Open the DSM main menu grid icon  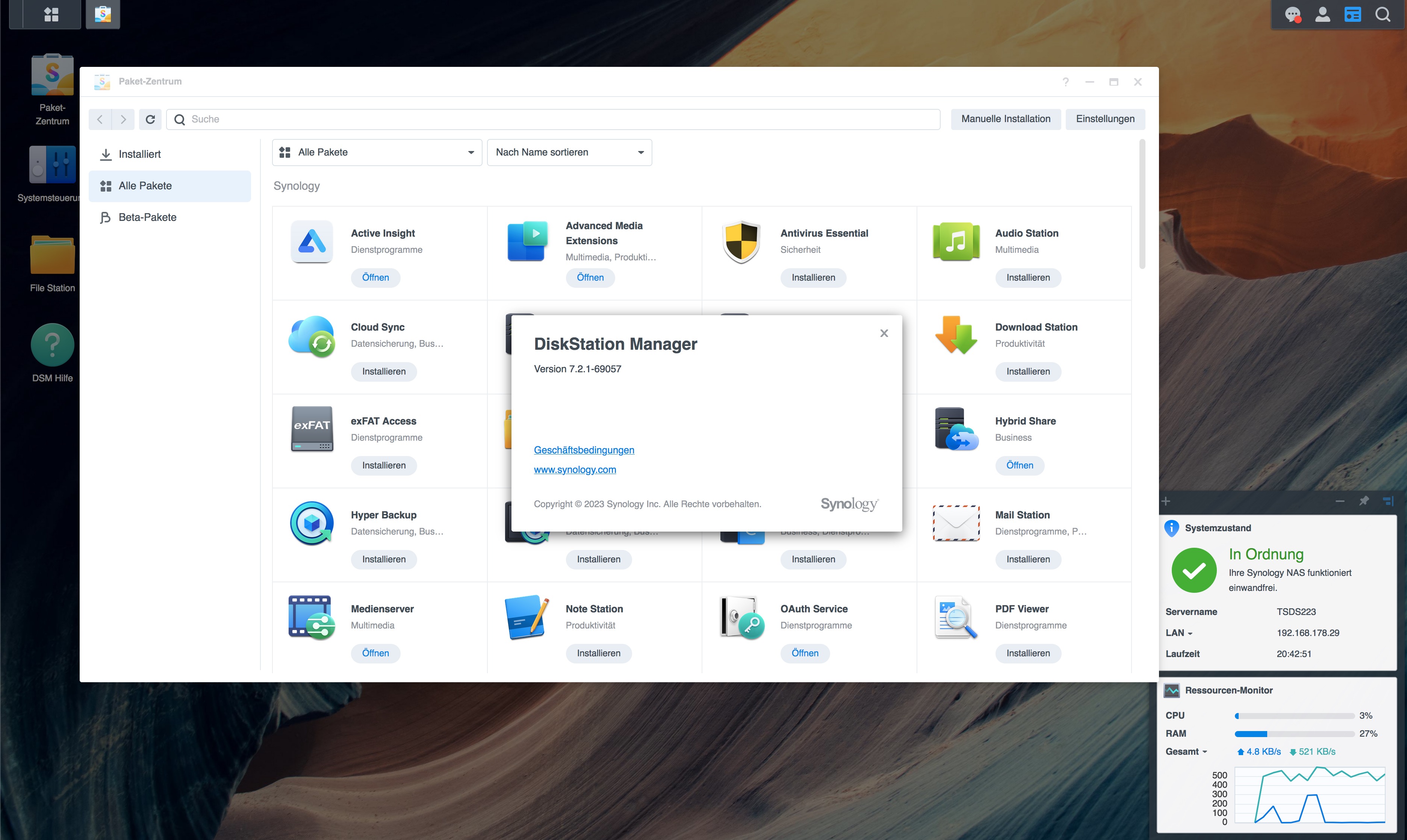[x=51, y=14]
